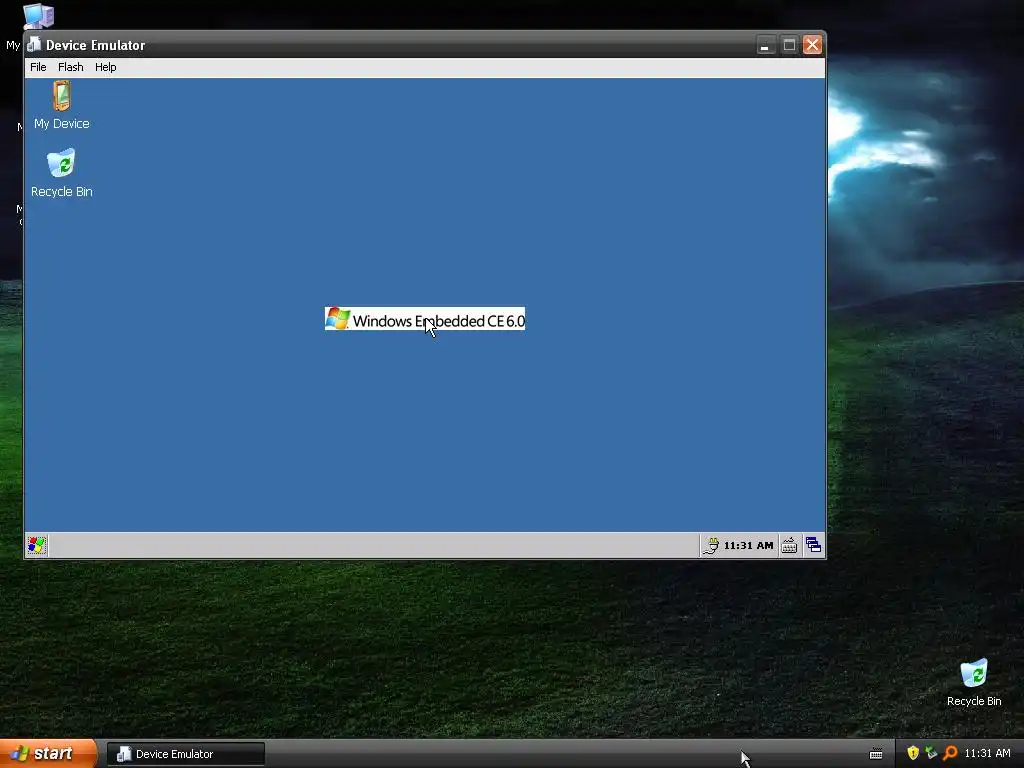Maximize the Device Emulator window

[x=789, y=45]
